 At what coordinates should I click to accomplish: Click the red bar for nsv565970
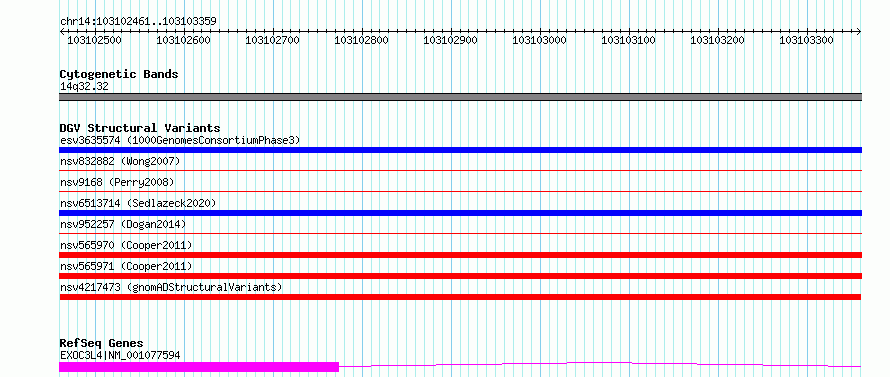pyautogui.click(x=460, y=255)
